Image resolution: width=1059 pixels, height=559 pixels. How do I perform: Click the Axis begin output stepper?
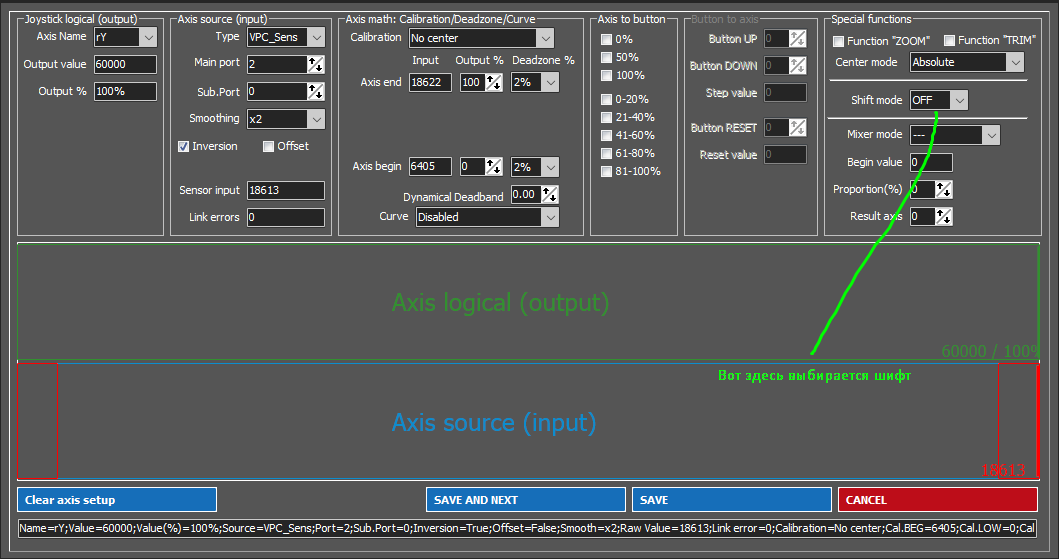pyautogui.click(x=494, y=167)
